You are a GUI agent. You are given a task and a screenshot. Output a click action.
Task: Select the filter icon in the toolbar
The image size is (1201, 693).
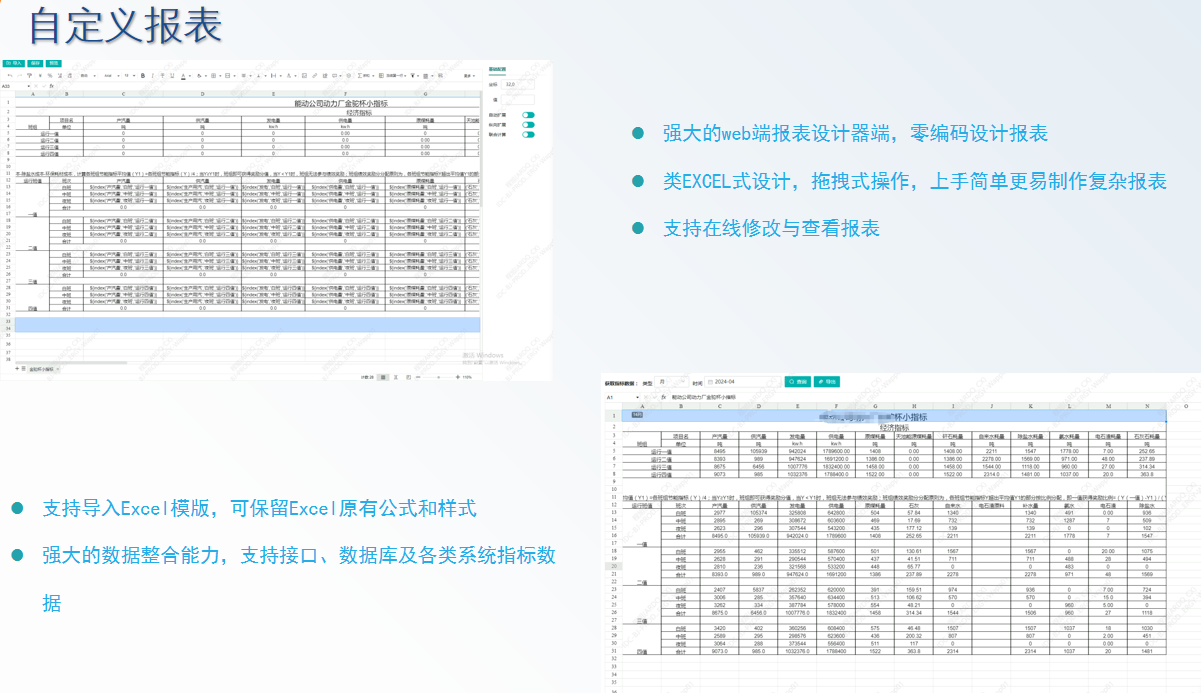click(x=412, y=75)
